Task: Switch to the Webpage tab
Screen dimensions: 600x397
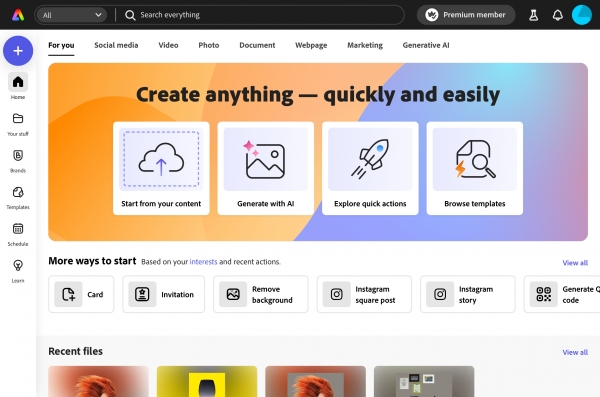Action: [311, 45]
